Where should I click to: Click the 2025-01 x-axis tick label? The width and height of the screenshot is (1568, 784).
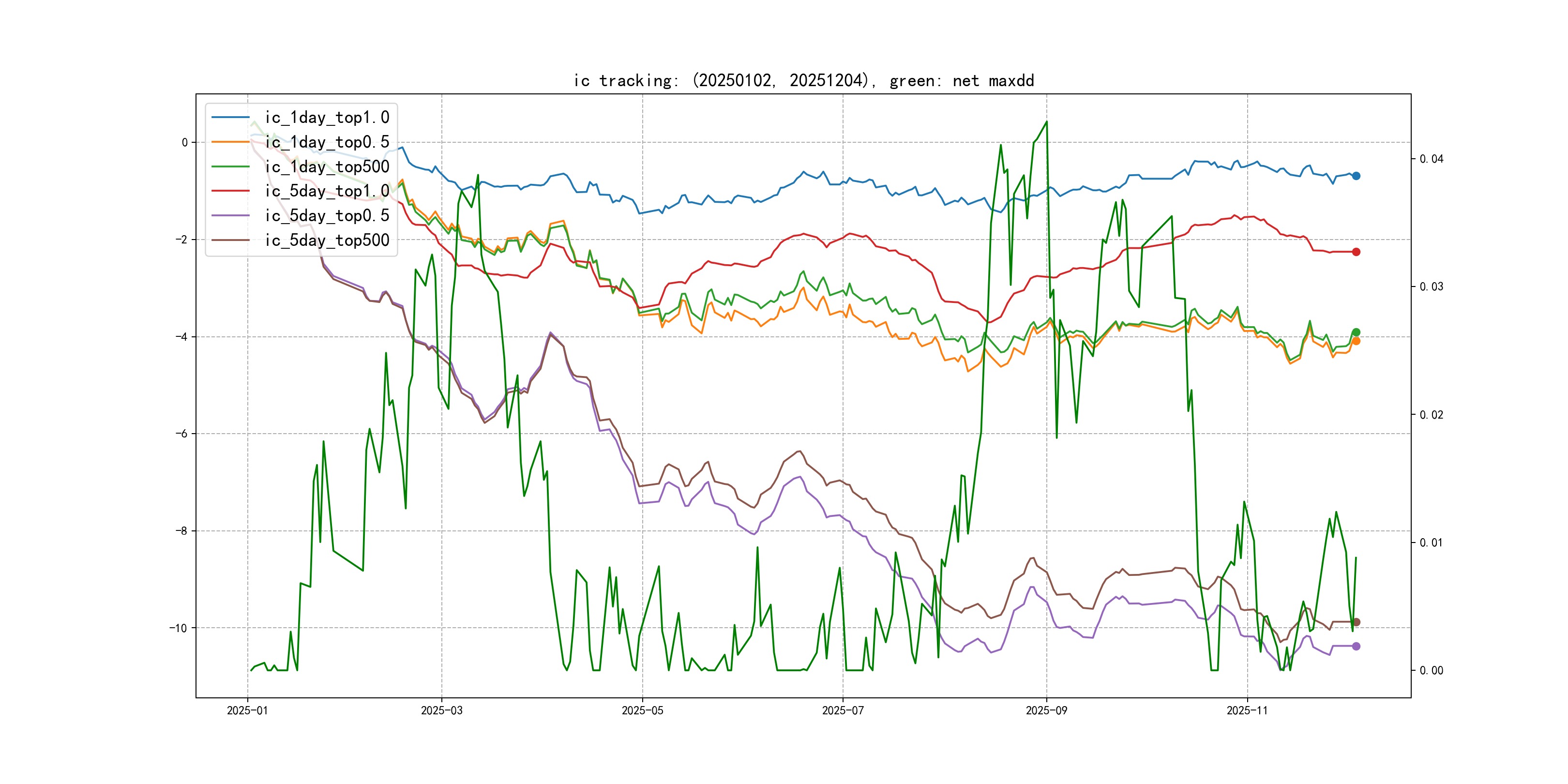point(247,710)
